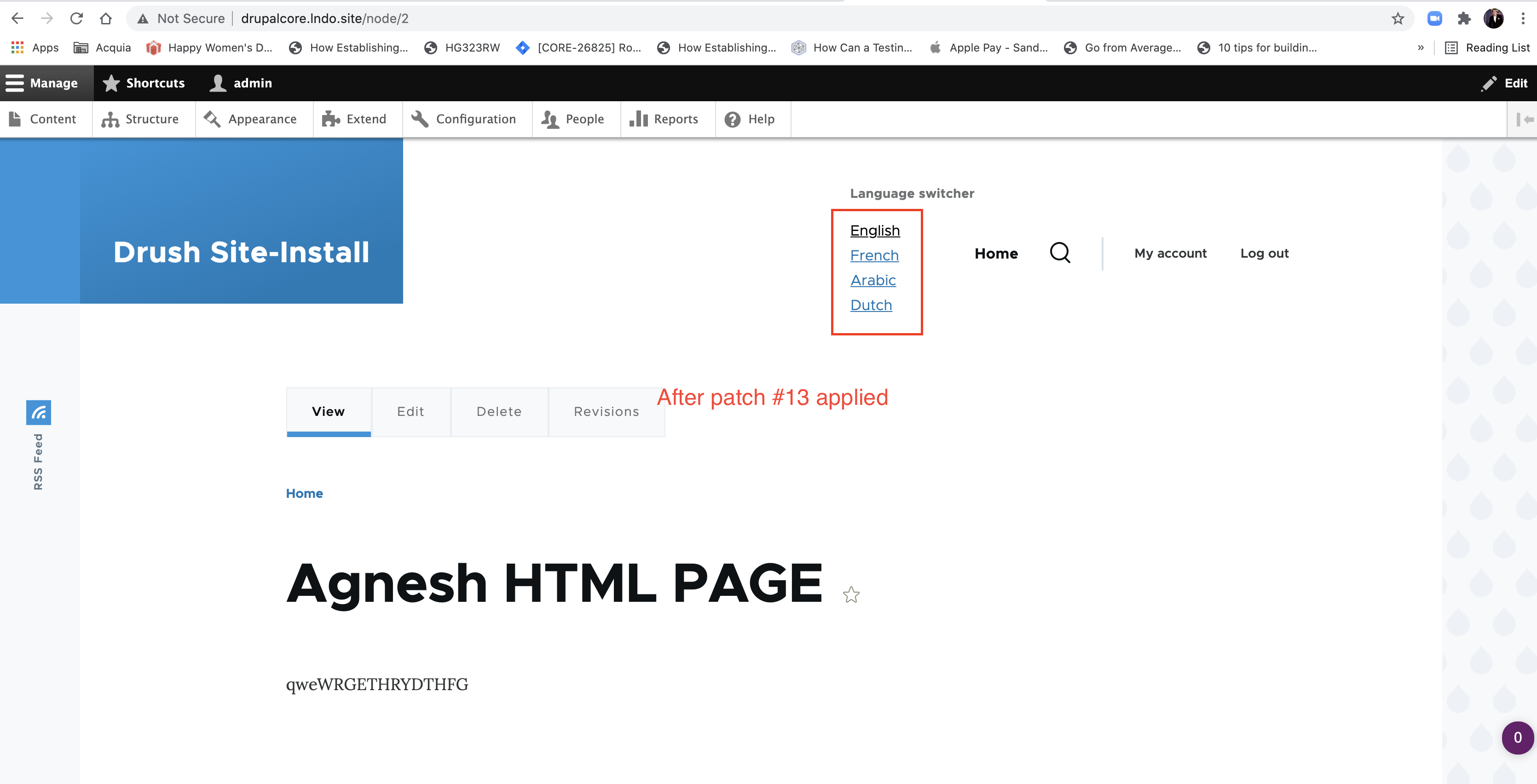This screenshot has width=1537, height=784.
Task: Open the browser Extensions puzzle icon
Action: 1464,18
